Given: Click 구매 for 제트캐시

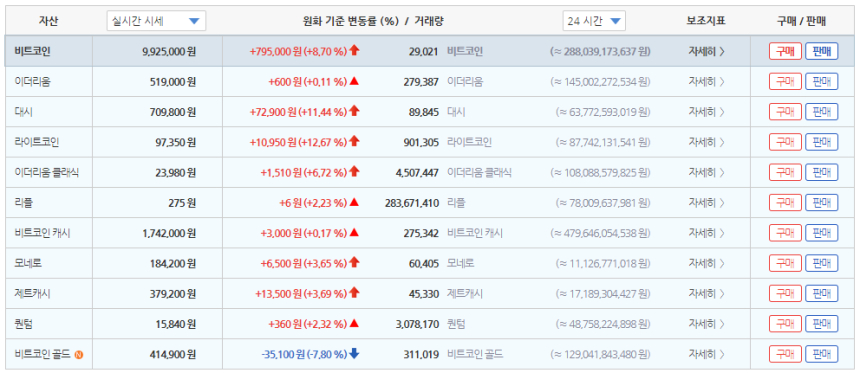Looking at the screenshot, I should [785, 293].
